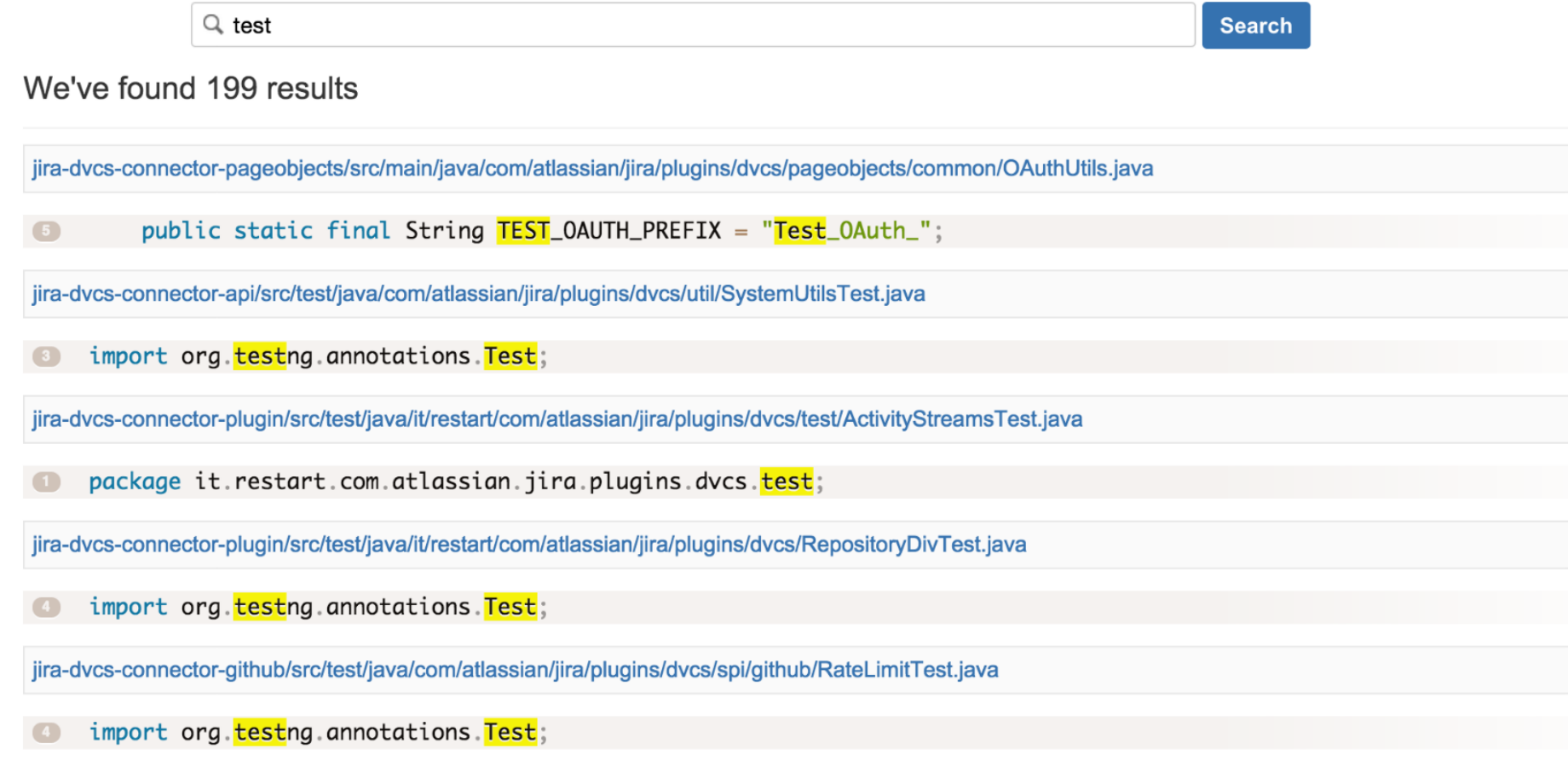The height and width of the screenshot is (767, 1568).
Task: Open the ActivityStreamsTest.java file link
Action: click(x=557, y=418)
